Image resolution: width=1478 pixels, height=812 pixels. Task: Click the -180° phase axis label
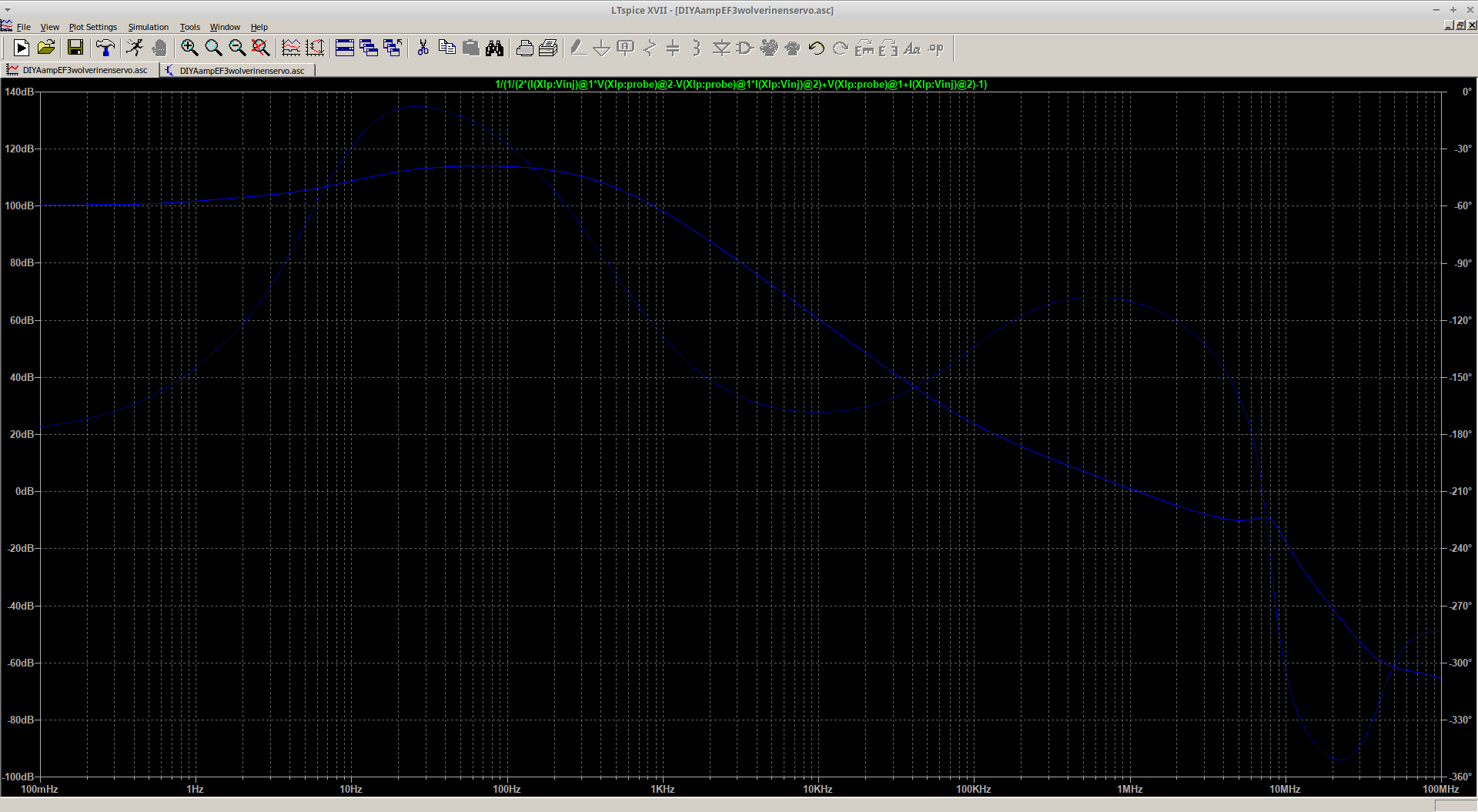[x=1460, y=434]
